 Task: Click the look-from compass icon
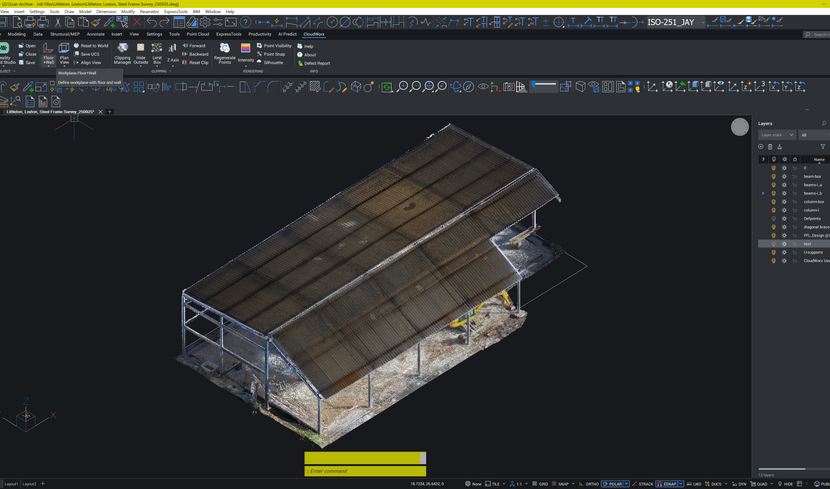point(468,86)
